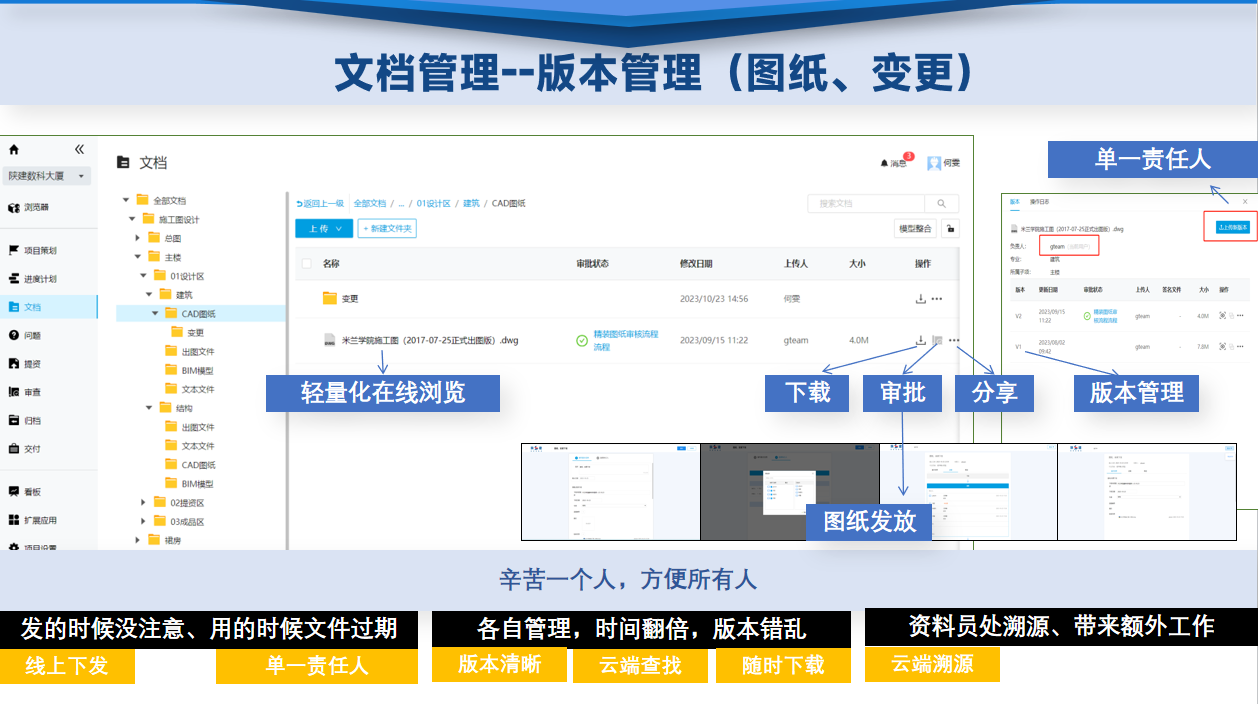The width and height of the screenshot is (1258, 704).
Task: Download the 米兰学院施工图 dwg file
Action: (920, 340)
